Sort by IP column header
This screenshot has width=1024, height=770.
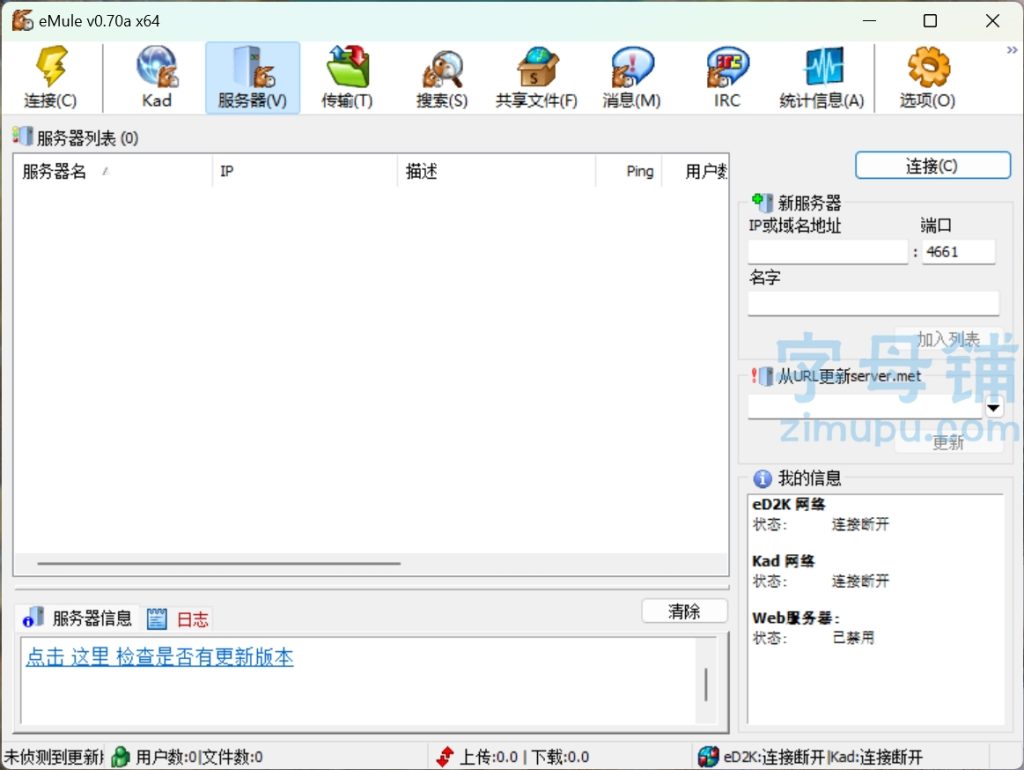point(305,171)
